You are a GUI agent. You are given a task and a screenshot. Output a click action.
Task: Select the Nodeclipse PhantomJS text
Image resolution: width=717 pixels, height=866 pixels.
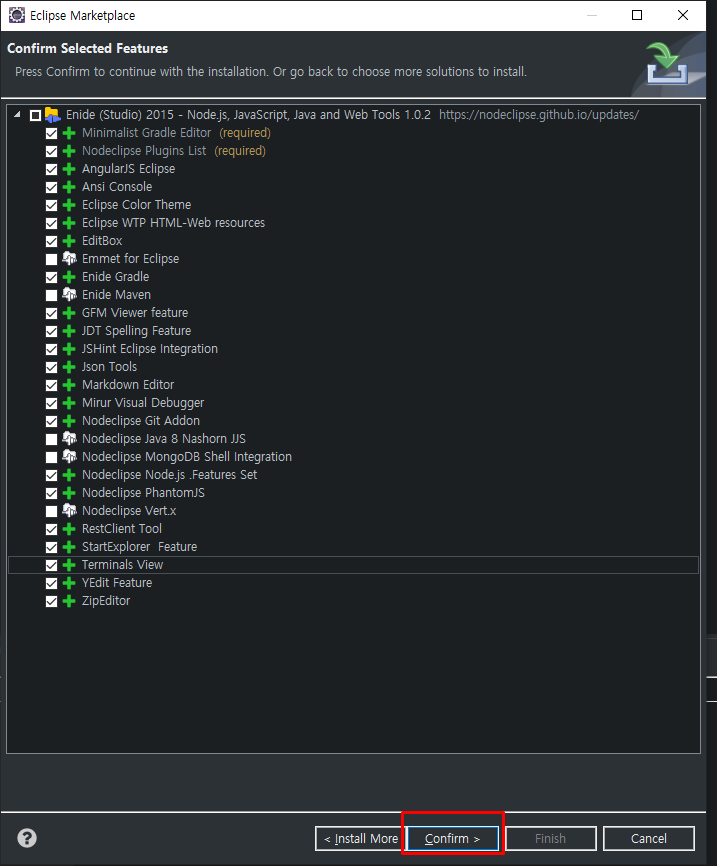click(143, 493)
